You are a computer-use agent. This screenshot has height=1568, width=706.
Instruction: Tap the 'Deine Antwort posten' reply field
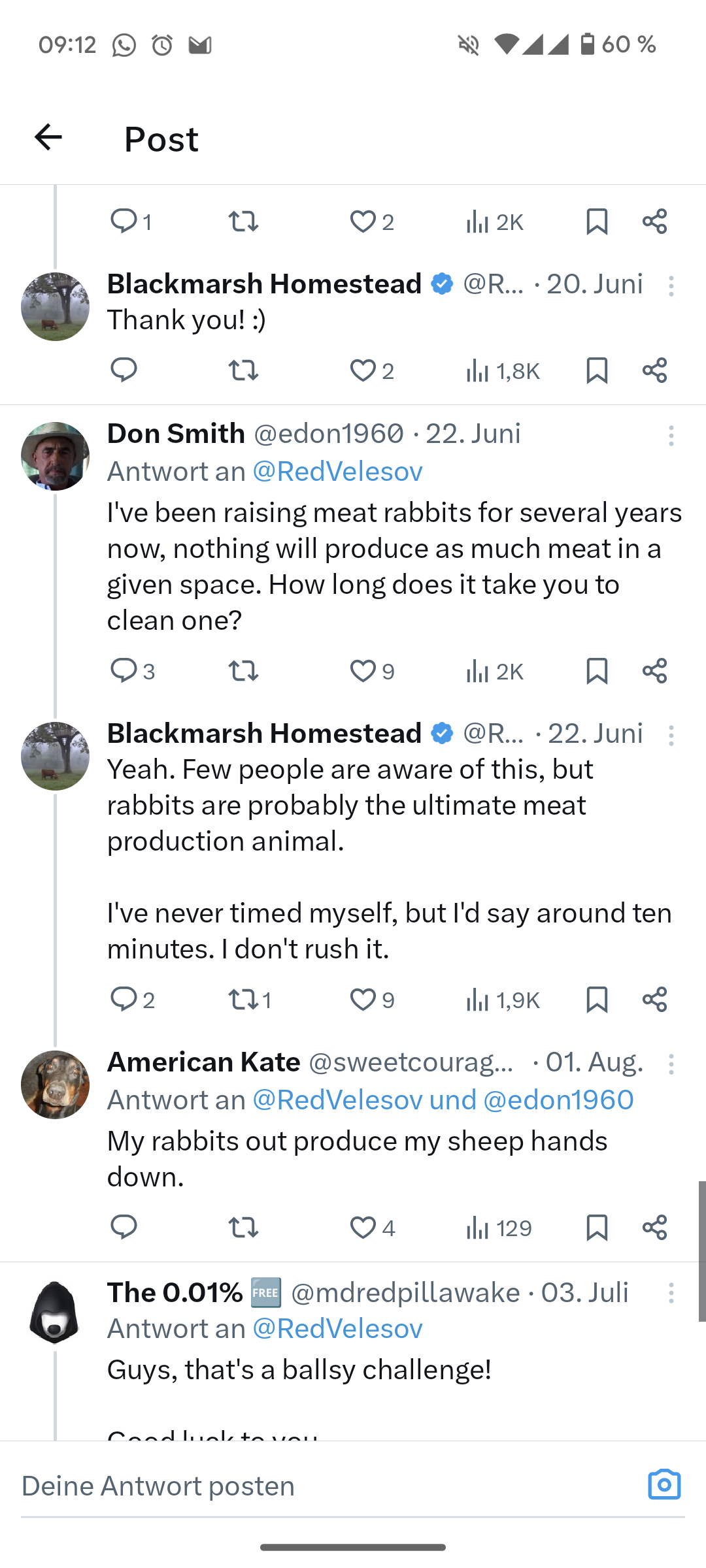(x=314, y=1486)
